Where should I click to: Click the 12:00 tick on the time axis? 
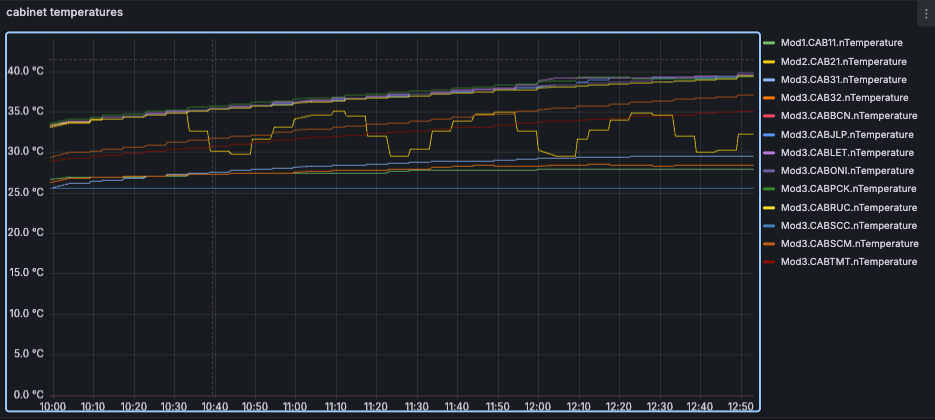538,407
